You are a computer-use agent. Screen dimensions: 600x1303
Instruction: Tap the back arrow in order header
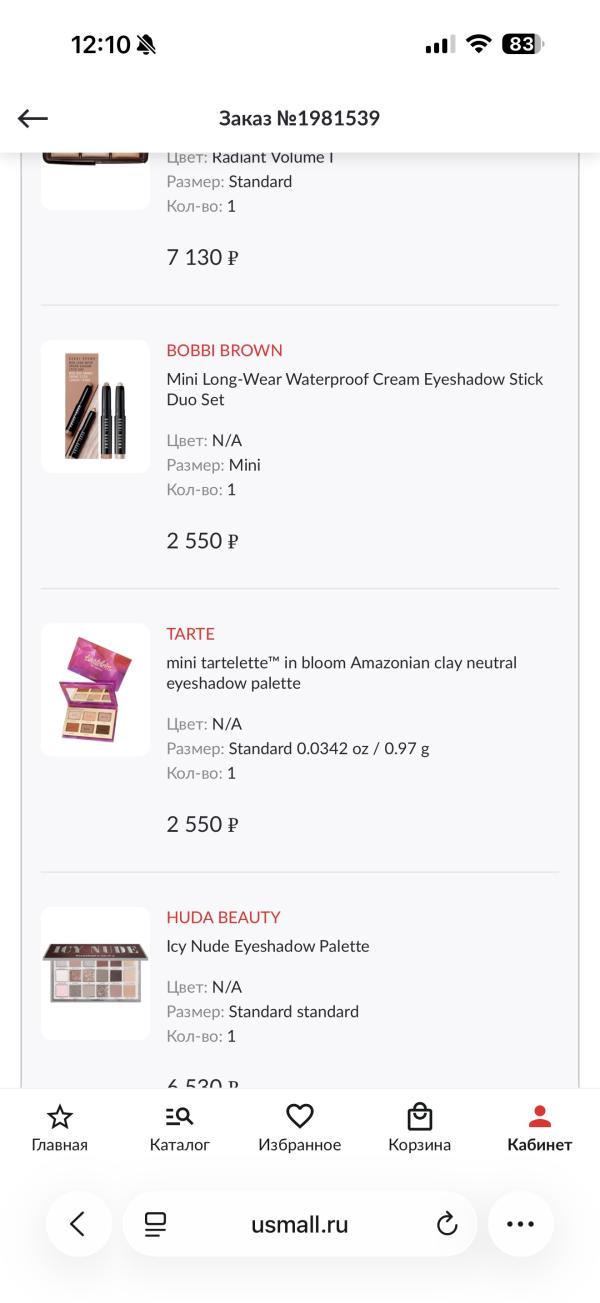[x=33, y=119]
